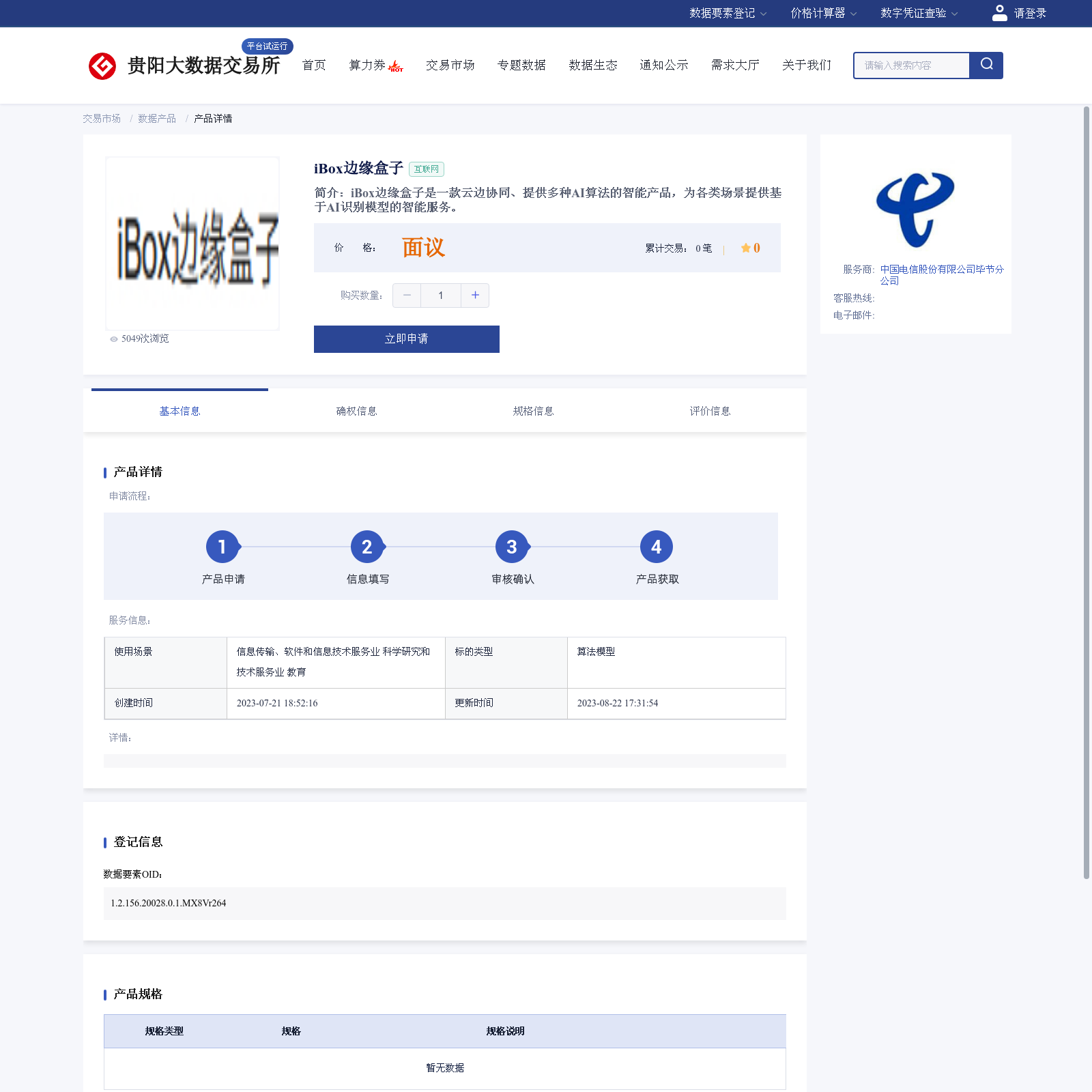The image size is (1092, 1092).
Task: Increase purchase quantity with plus button
Action: [x=475, y=296]
